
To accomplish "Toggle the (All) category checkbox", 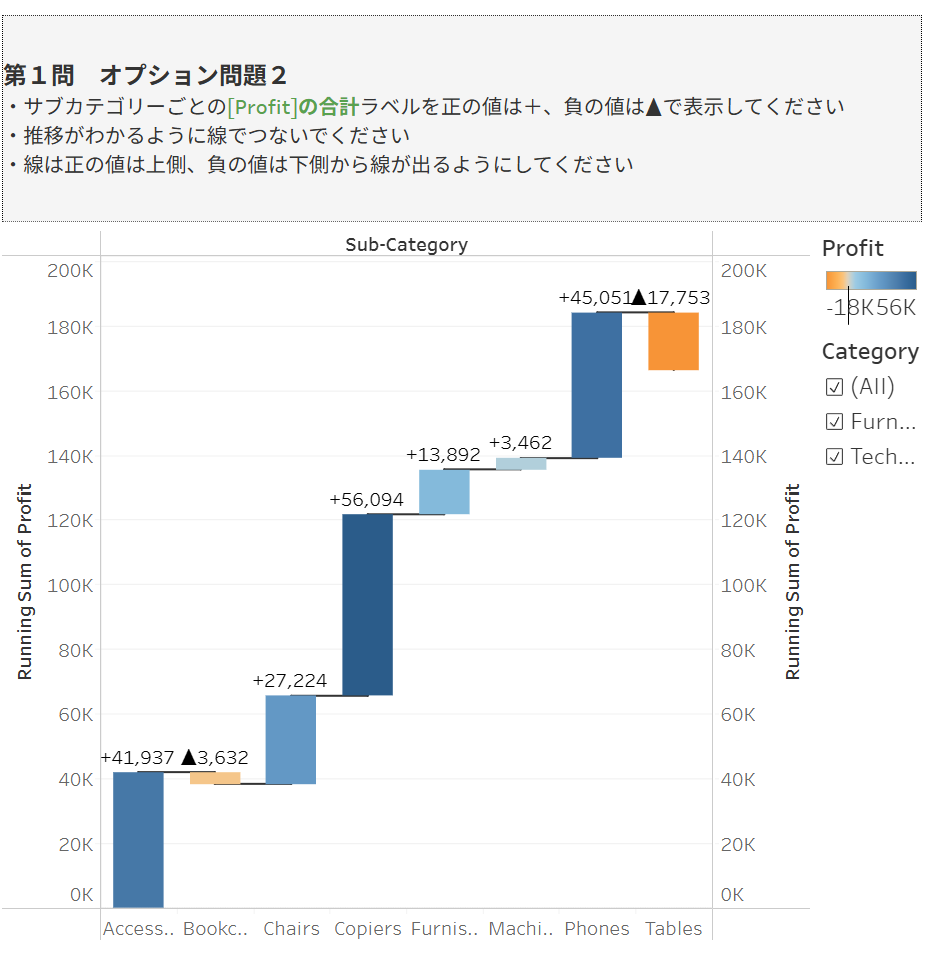I will [x=835, y=388].
